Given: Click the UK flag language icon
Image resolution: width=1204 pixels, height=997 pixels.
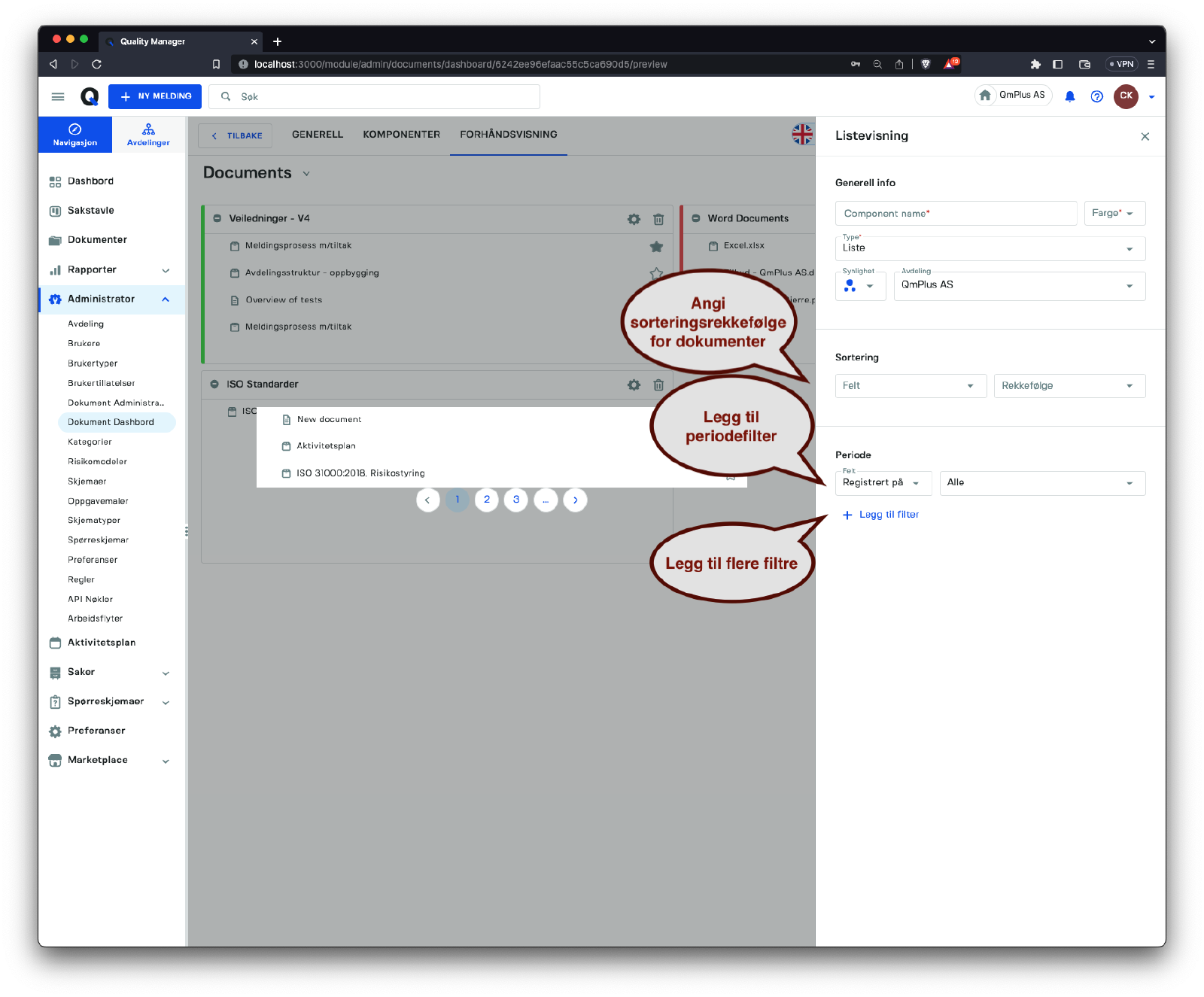Looking at the screenshot, I should 802,135.
